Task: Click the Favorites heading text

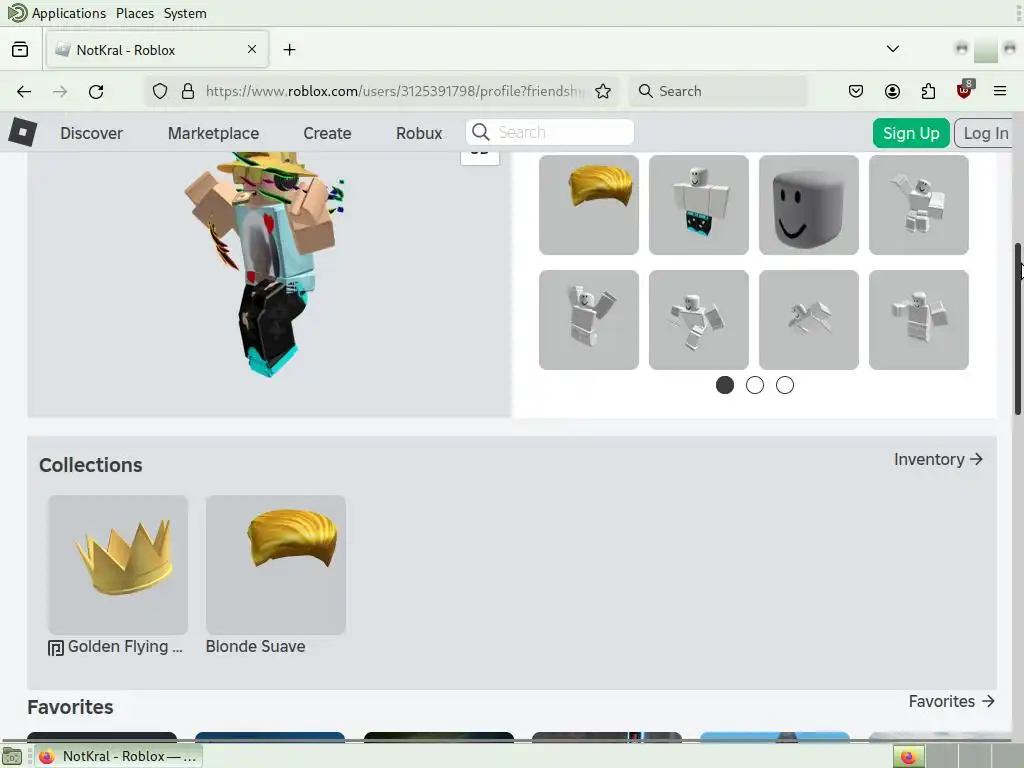Action: pos(71,707)
